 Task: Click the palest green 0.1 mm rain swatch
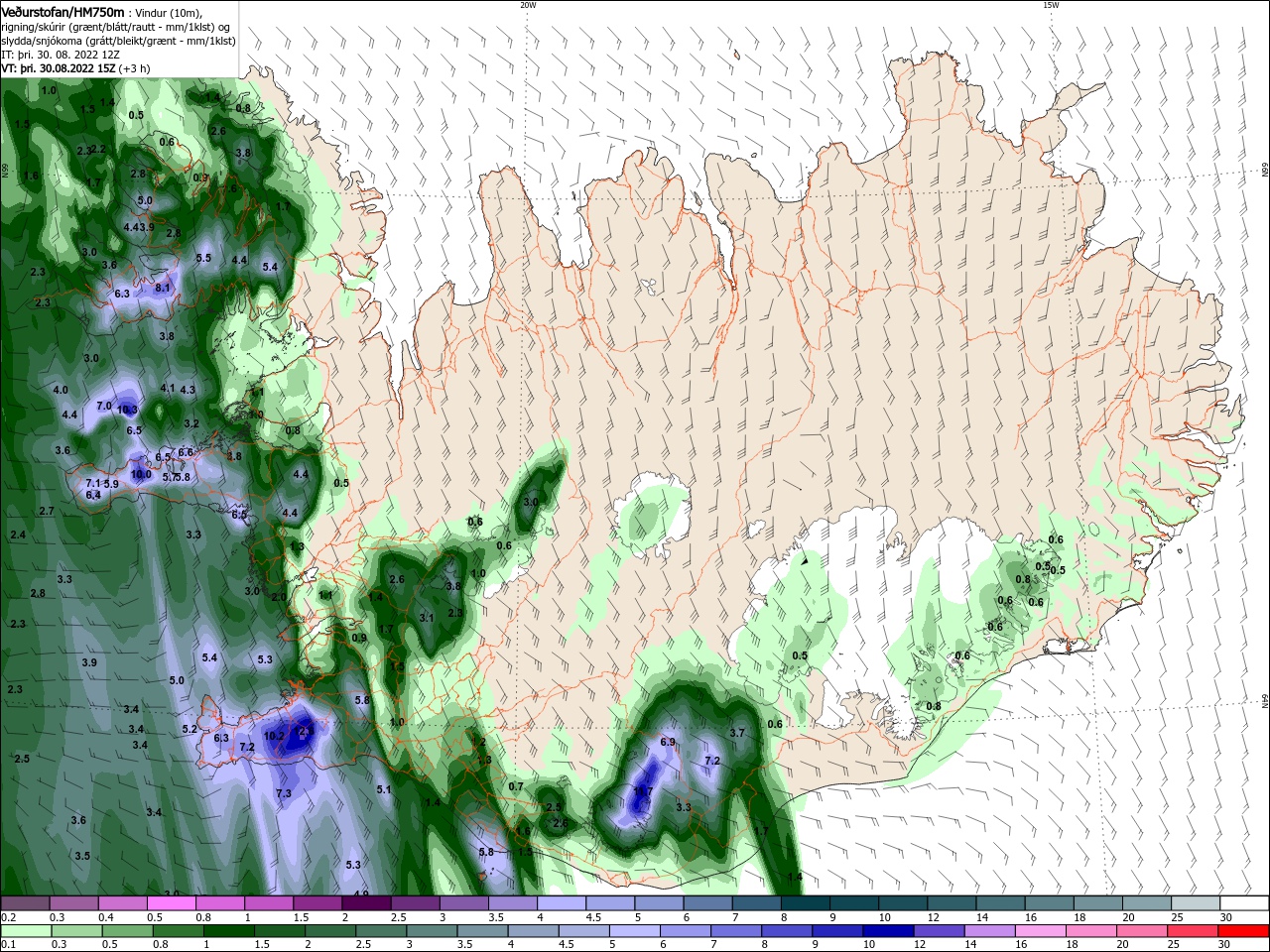(x=26, y=931)
